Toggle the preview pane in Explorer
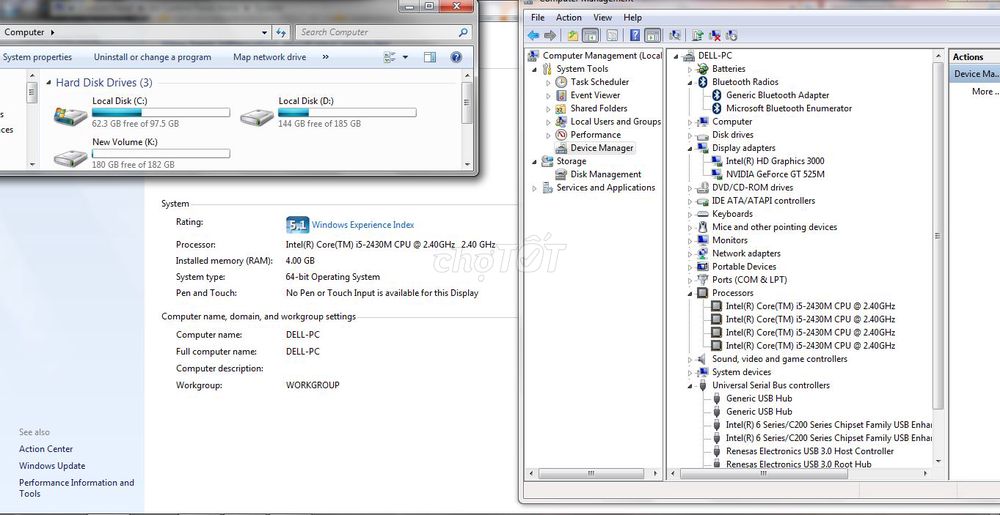 tap(430, 57)
